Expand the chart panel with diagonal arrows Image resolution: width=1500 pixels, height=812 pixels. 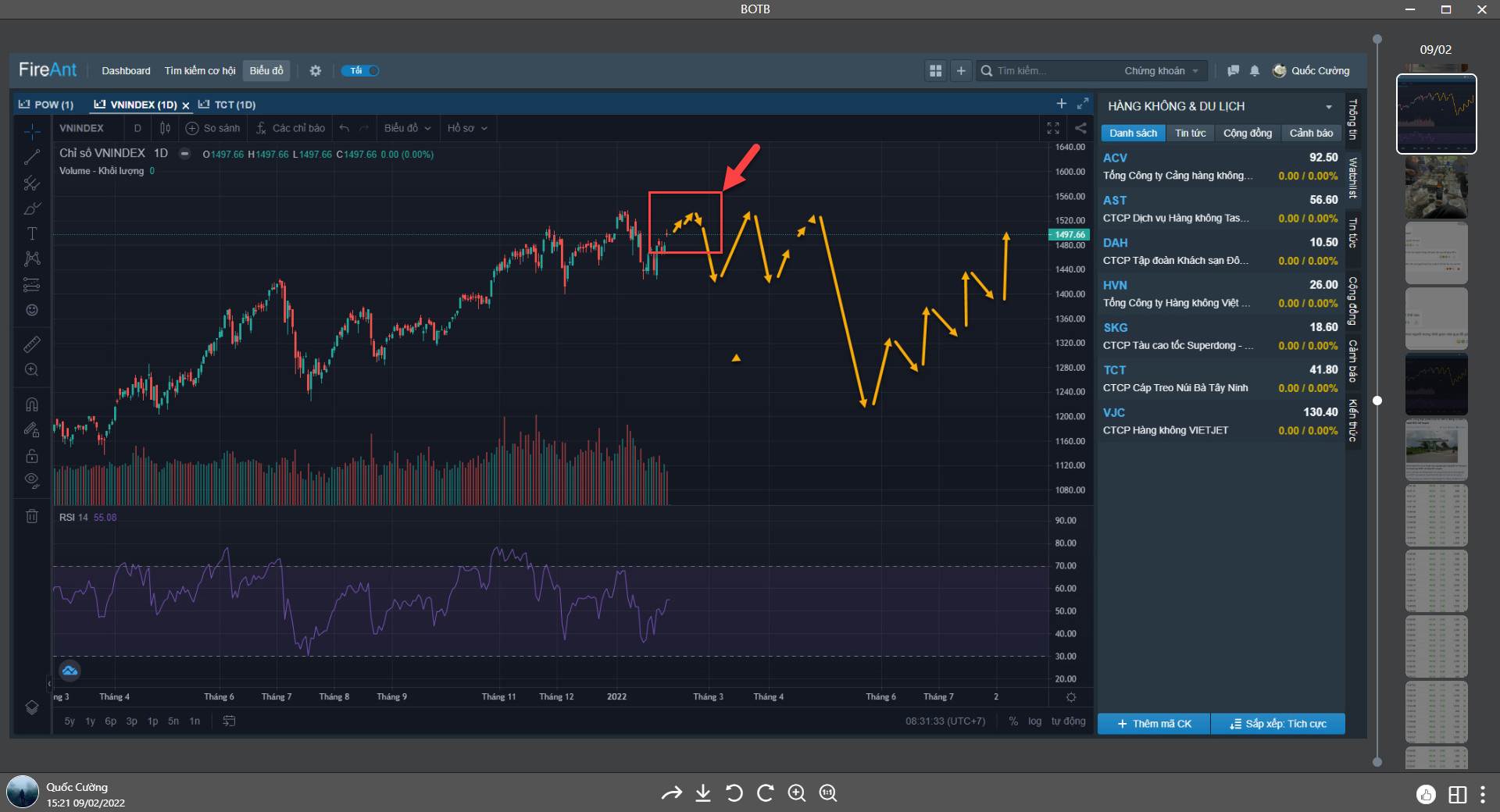(1083, 103)
